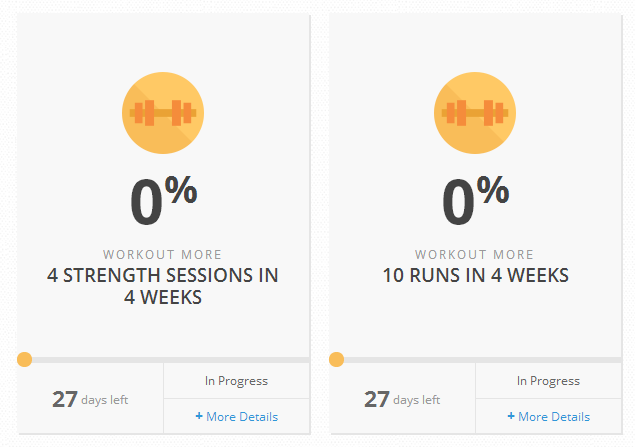
Task: Click the progress dot on strength sessions bar
Action: click(25, 360)
